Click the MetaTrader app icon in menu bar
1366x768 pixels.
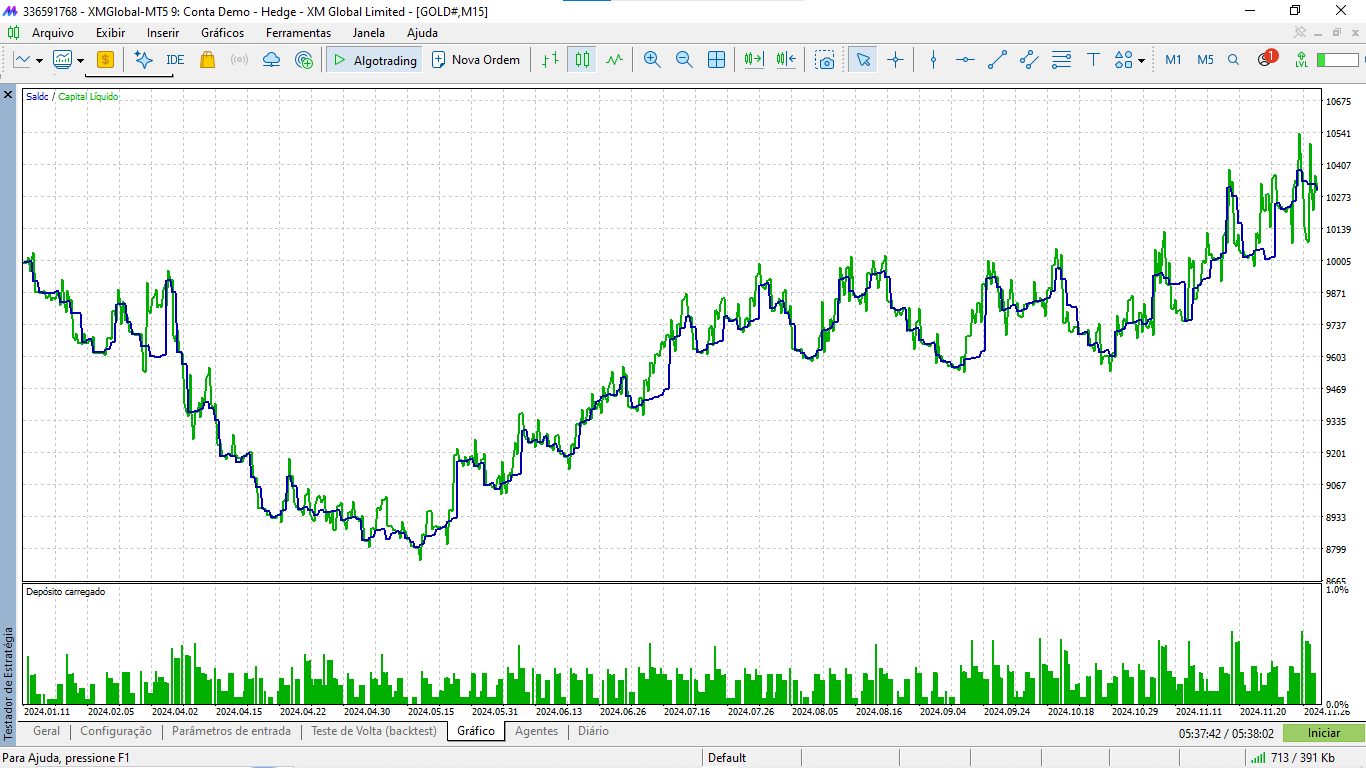click(x=11, y=33)
